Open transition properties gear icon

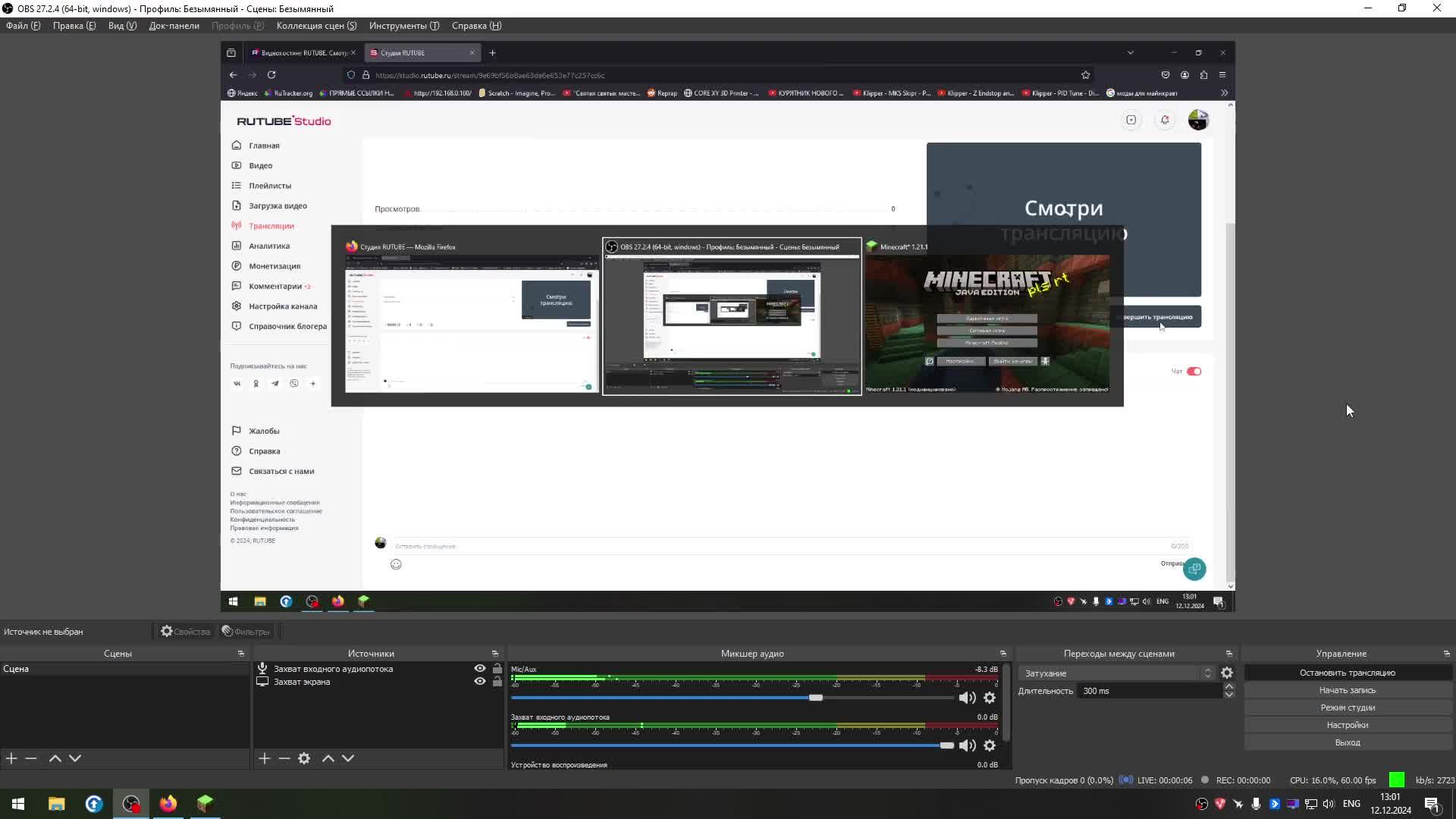(1227, 673)
